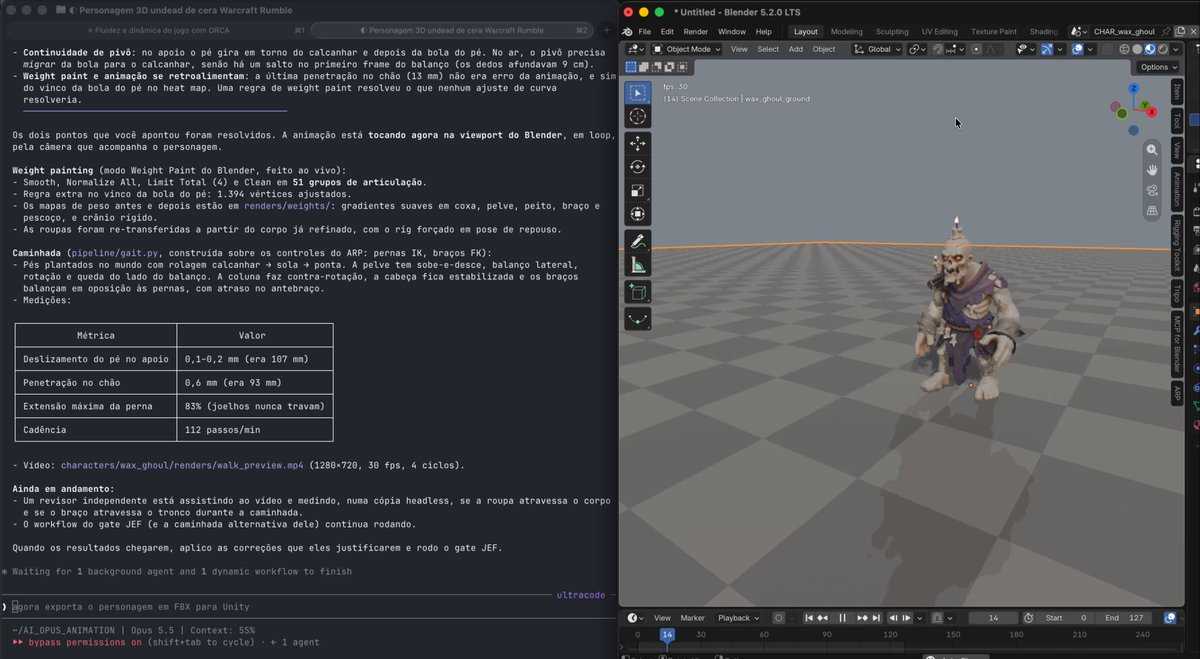Activate the Scale tool in Blender toolbar
Screen dimensions: 1200x659
638,190
